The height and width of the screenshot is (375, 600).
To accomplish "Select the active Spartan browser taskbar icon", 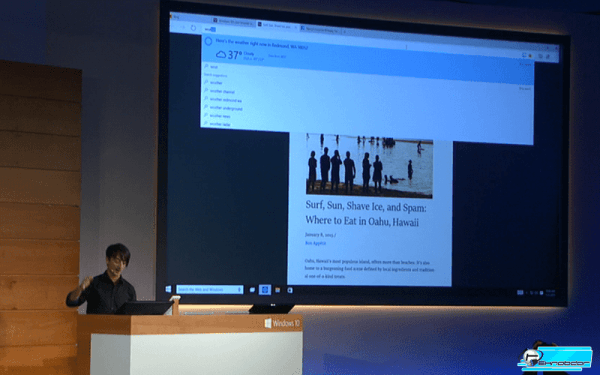I will click(x=265, y=290).
